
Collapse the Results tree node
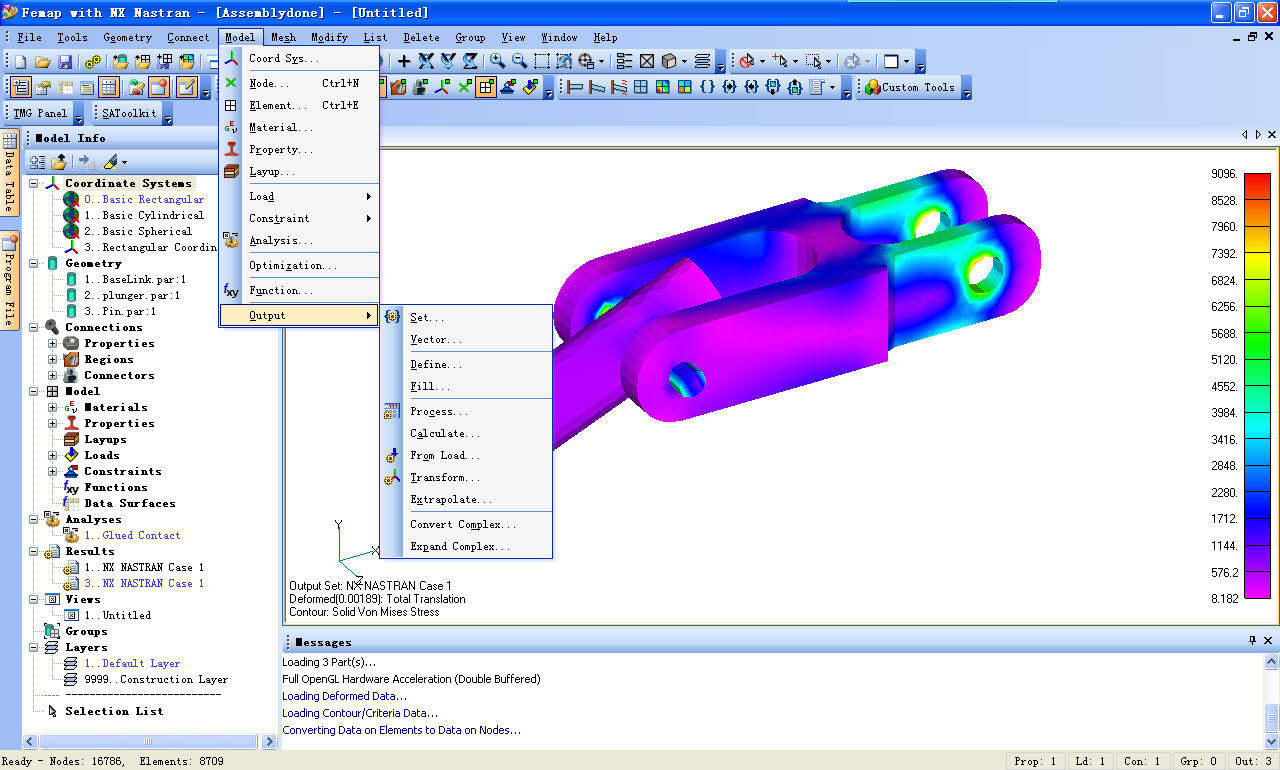pos(34,551)
